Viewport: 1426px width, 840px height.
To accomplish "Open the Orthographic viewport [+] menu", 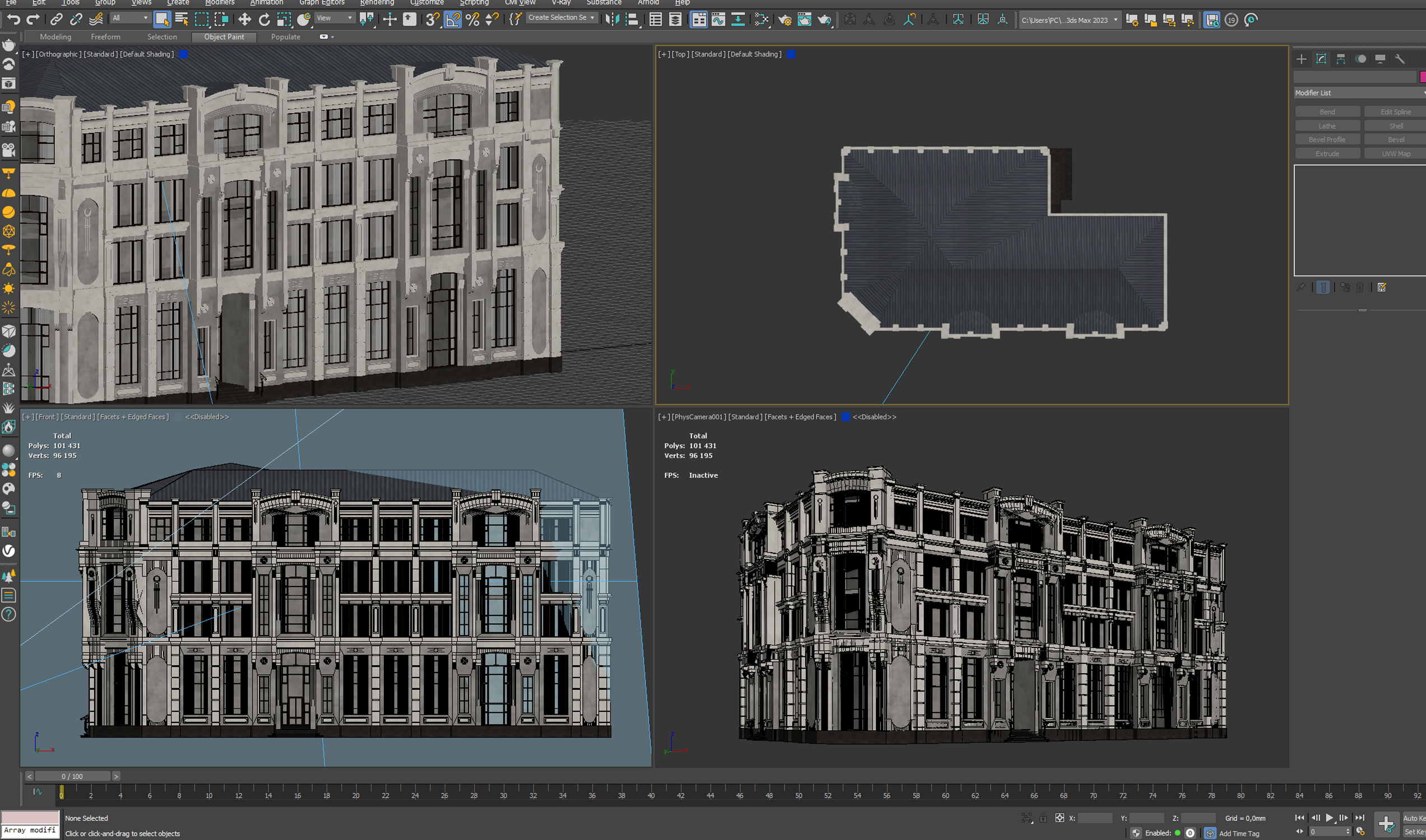I will [28, 54].
